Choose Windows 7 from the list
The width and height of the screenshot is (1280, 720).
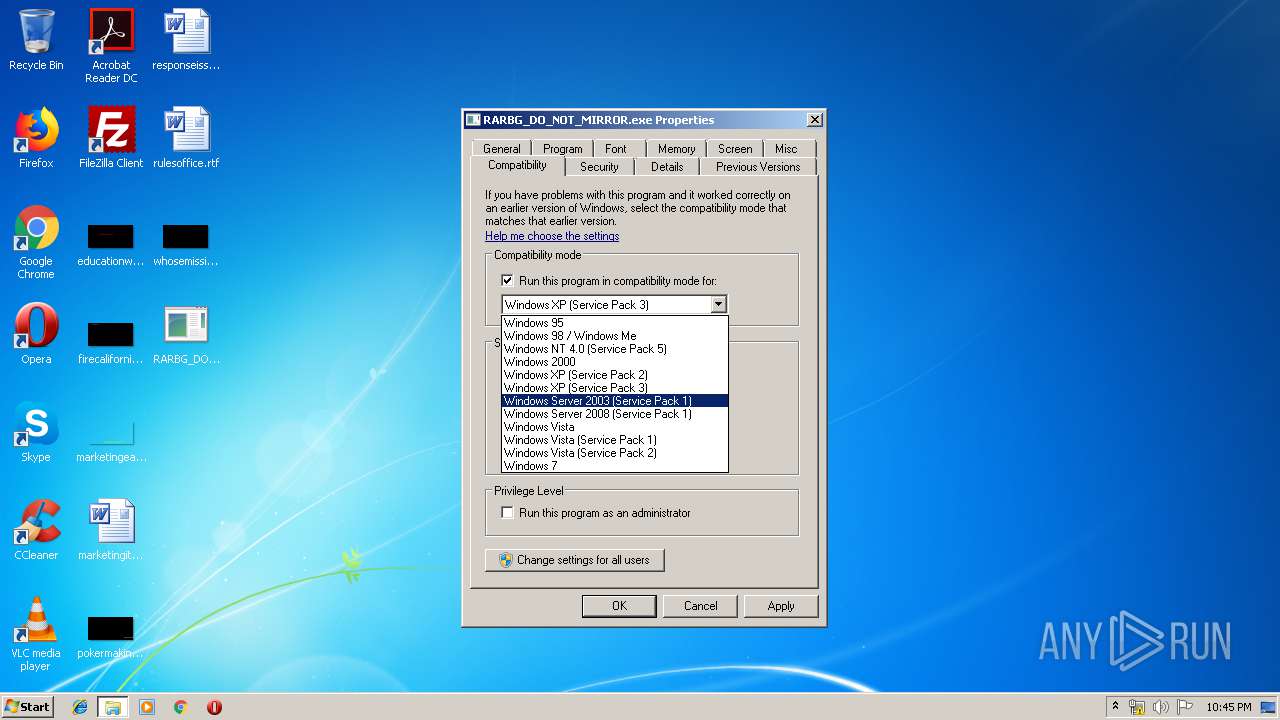614,466
